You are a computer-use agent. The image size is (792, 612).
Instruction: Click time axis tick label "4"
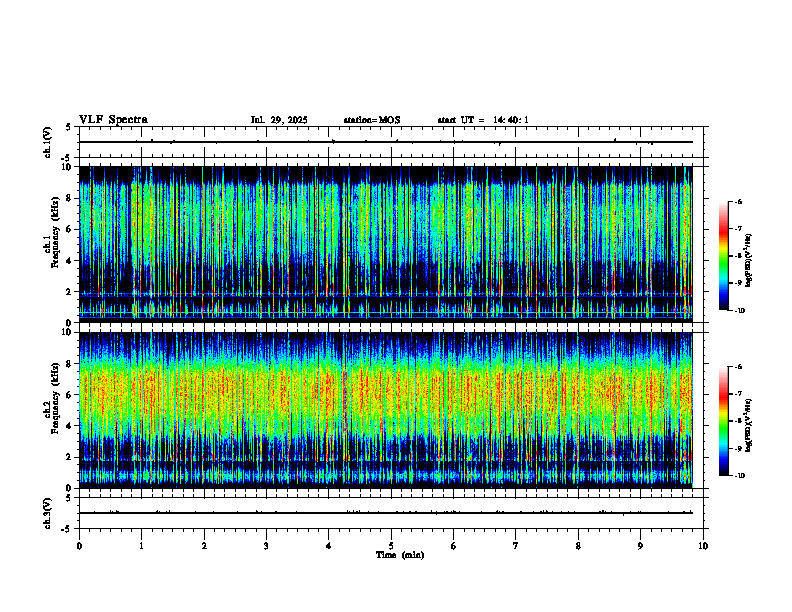329,546
